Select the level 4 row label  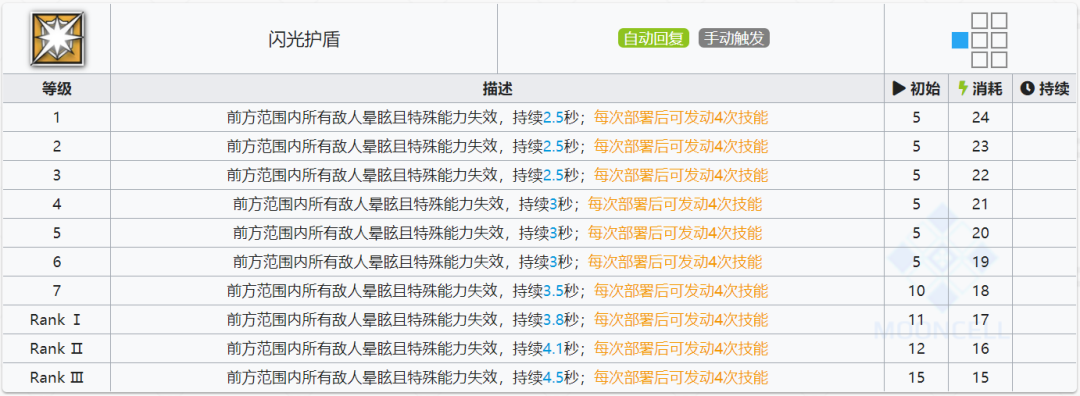click(56, 205)
